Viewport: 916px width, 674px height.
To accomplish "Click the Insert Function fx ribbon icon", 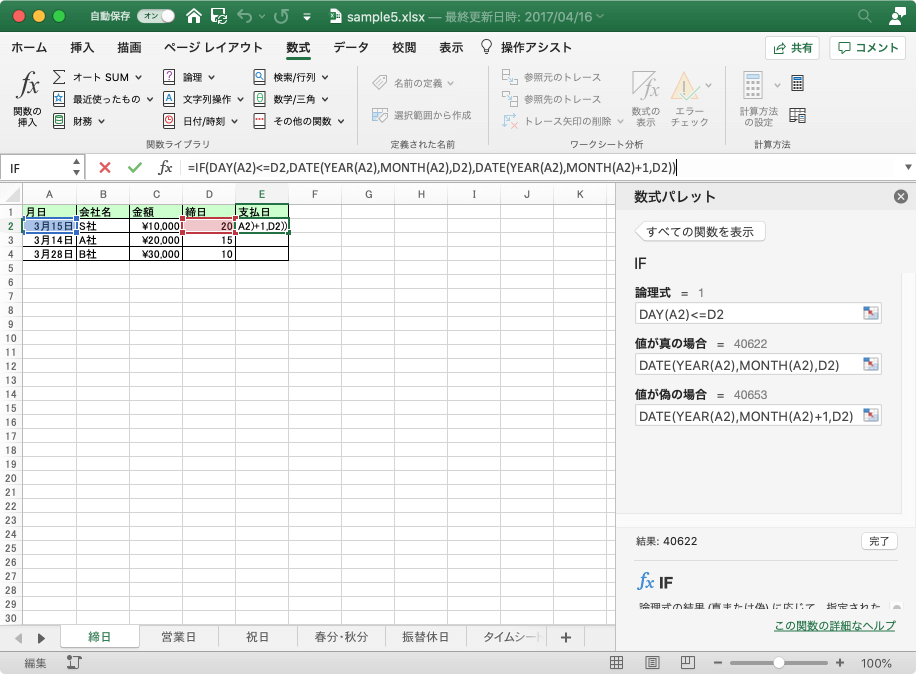I will coord(27,85).
